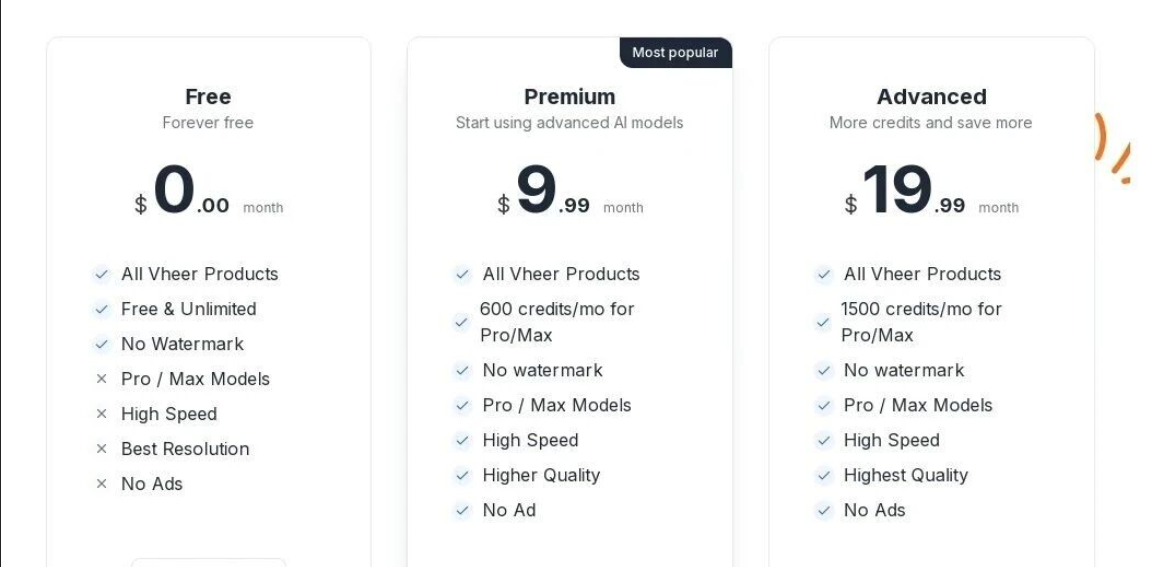This screenshot has width=1150, height=567.
Task: Click the checkmark next to No Ads in Advanced plan
Action: click(823, 510)
